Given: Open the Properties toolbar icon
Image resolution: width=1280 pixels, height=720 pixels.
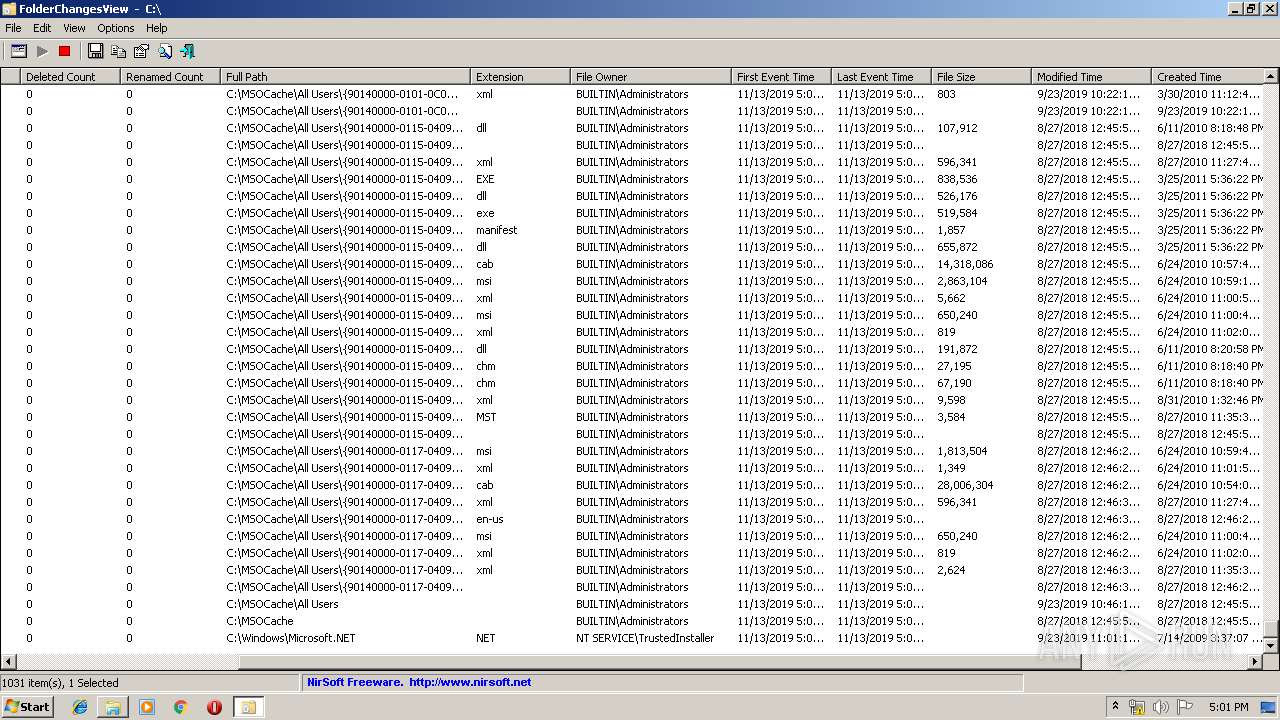Looking at the screenshot, I should pos(141,51).
